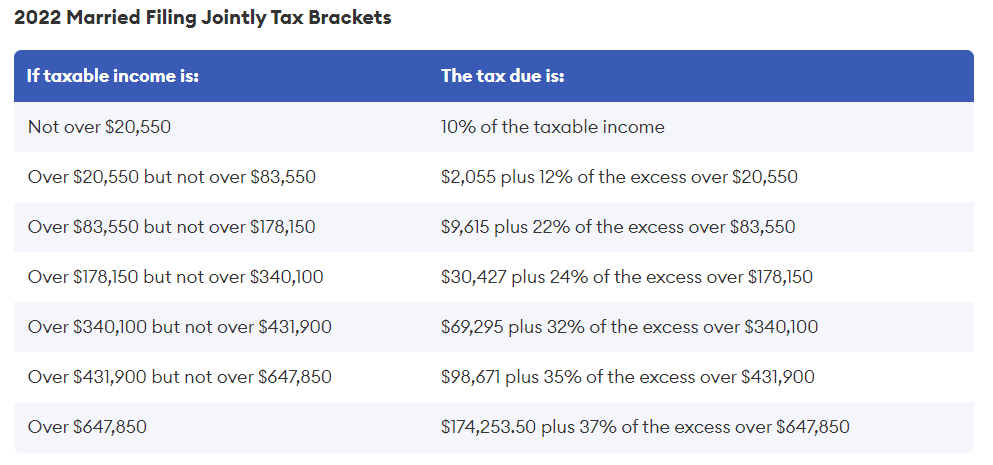Select the '$98,671 plus 35%' tax cell
This screenshot has height=465, width=993.
tap(627, 377)
